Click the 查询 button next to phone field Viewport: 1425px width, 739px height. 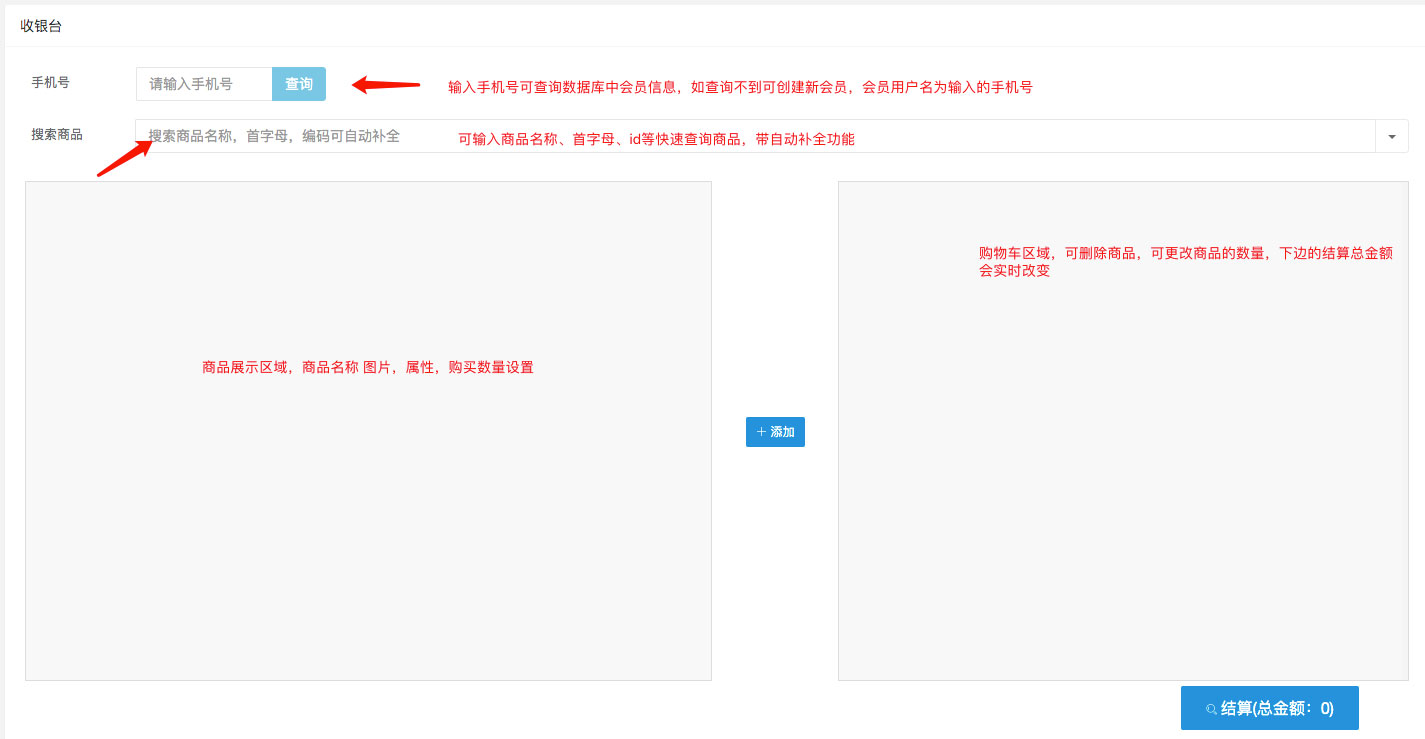[299, 84]
